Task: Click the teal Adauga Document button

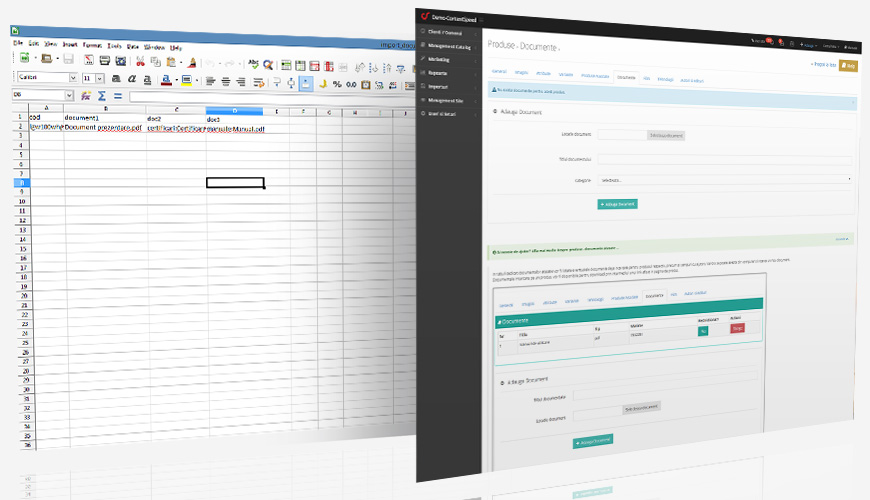Action: [x=618, y=204]
